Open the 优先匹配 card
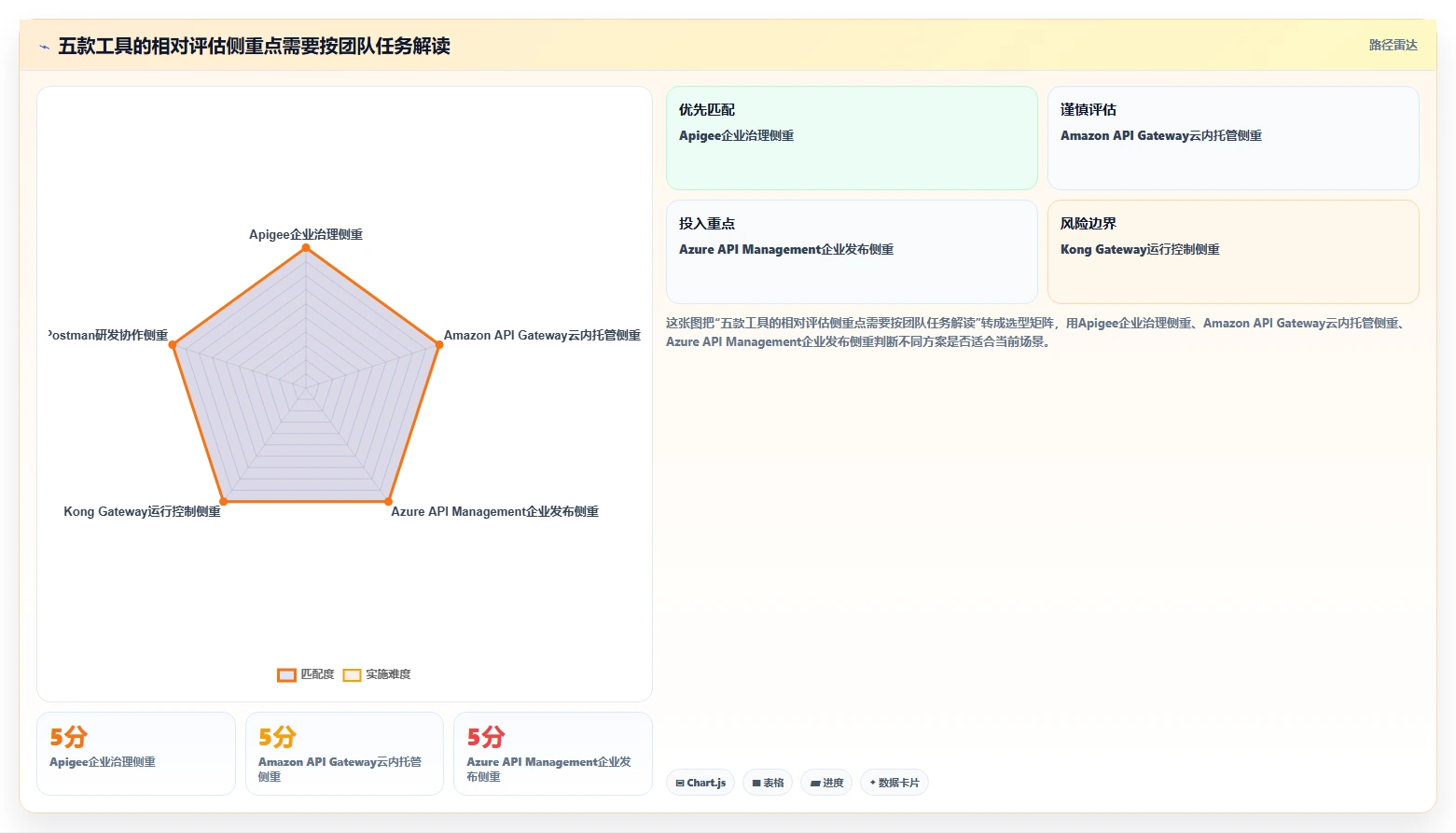The height and width of the screenshot is (833, 1456). tap(852, 138)
